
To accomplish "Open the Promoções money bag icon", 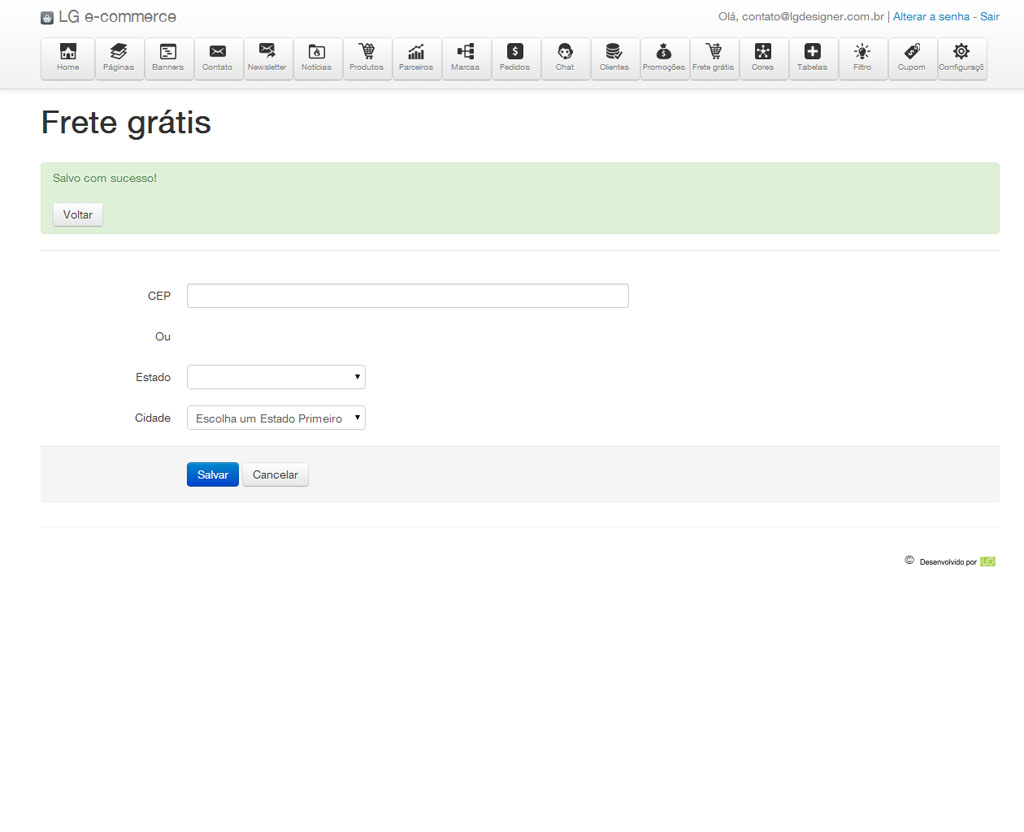I will 664,58.
